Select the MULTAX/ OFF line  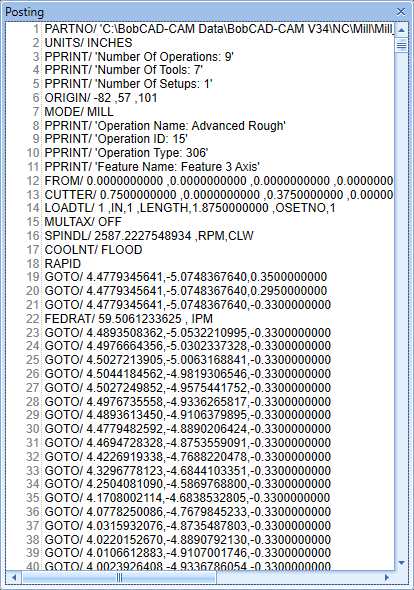pos(83,222)
